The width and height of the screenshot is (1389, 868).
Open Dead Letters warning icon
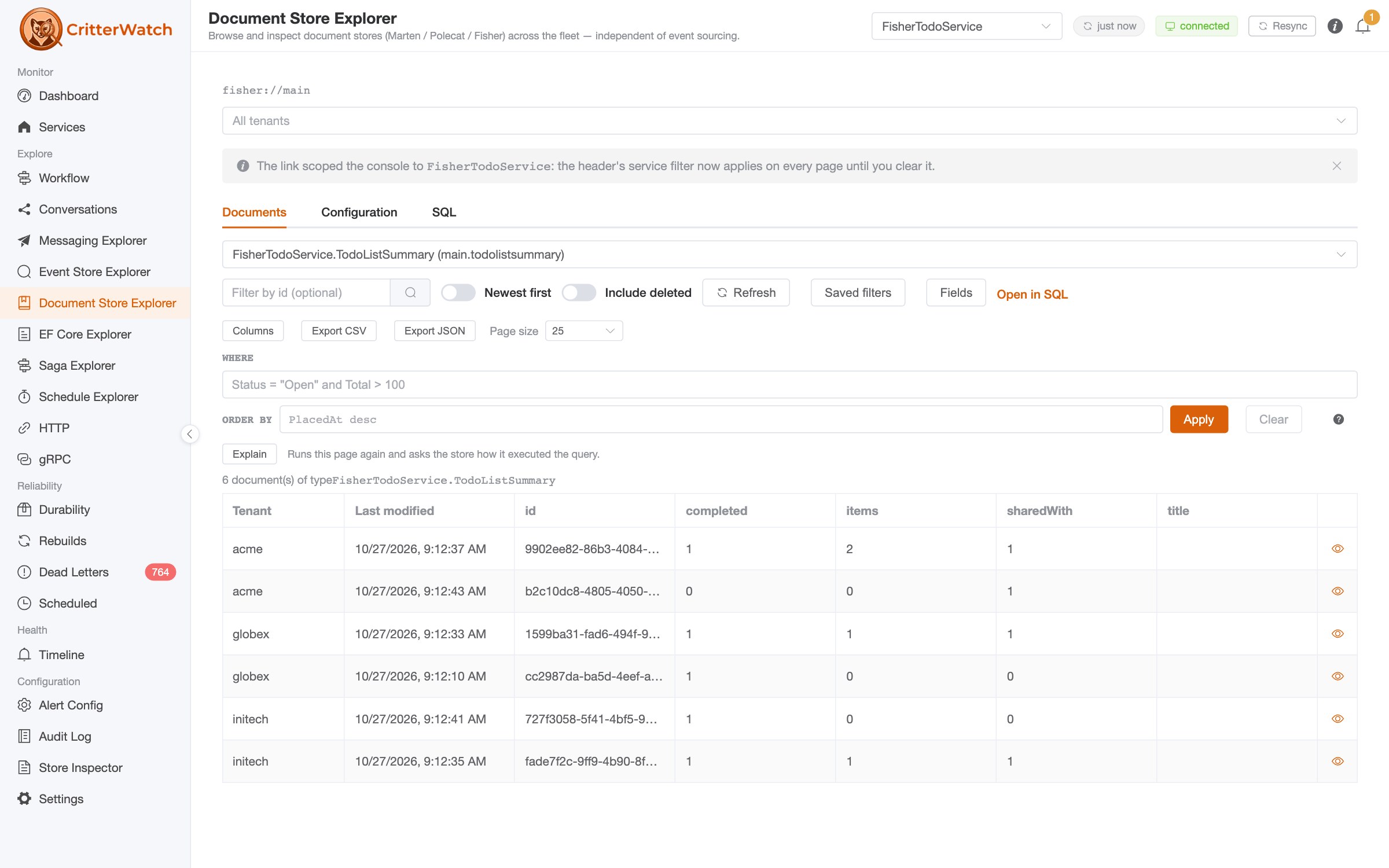(x=24, y=572)
